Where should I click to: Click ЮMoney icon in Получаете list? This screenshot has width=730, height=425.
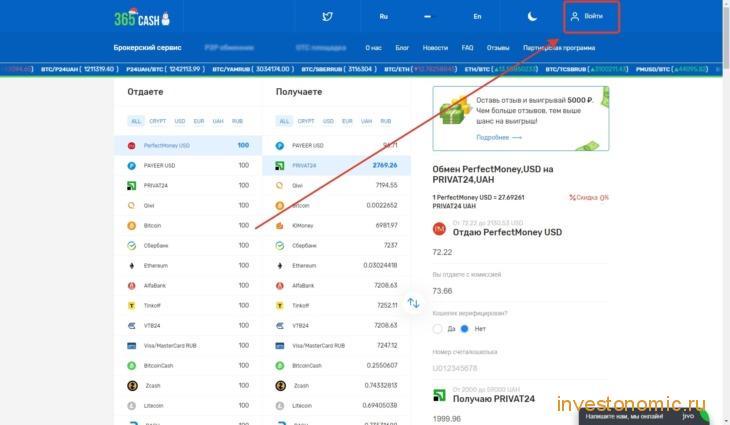coord(280,226)
